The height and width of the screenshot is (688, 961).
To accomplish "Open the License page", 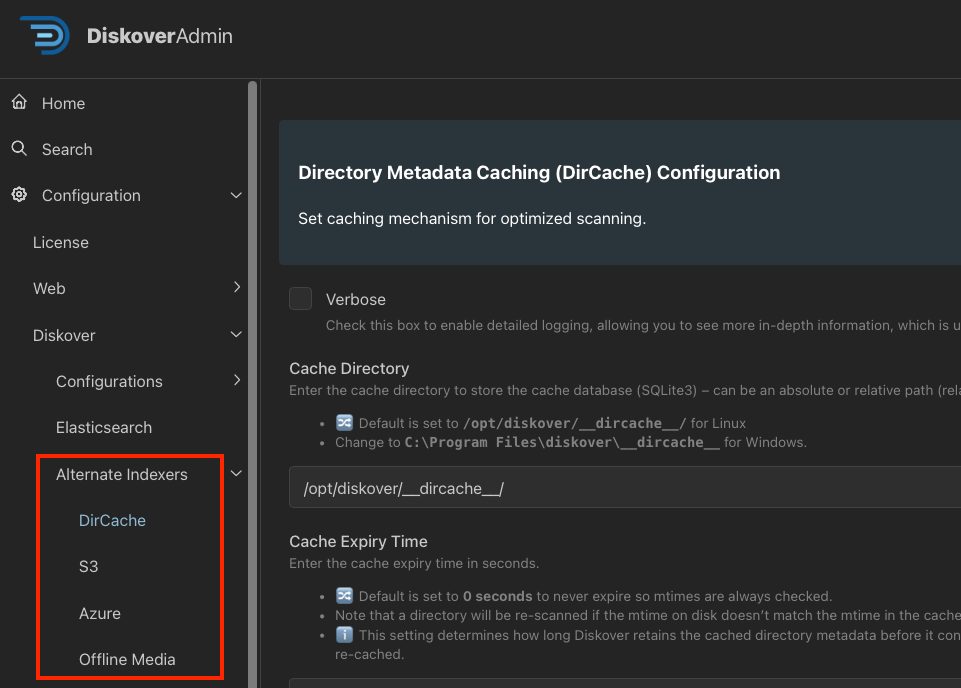I will (x=61, y=242).
